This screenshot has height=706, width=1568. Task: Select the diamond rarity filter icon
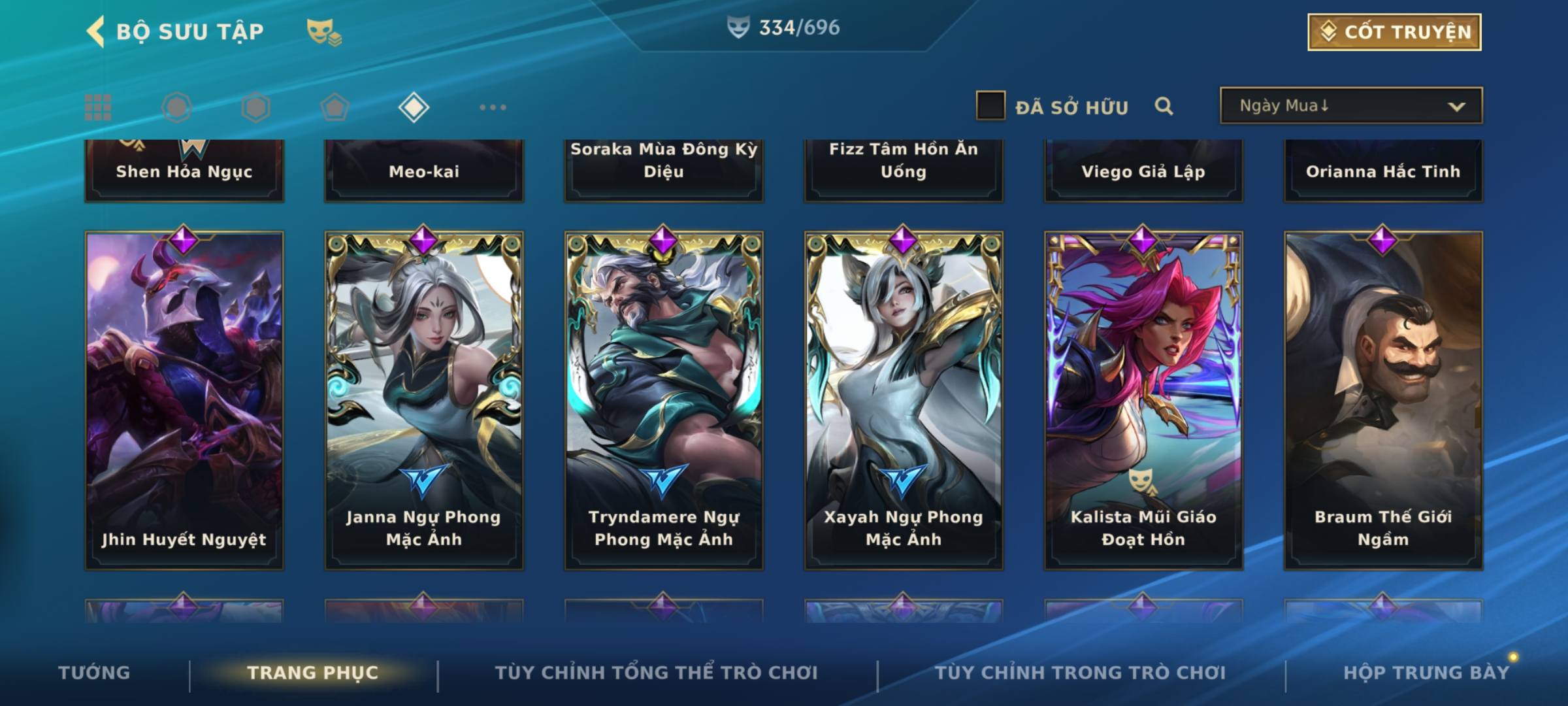coord(414,107)
